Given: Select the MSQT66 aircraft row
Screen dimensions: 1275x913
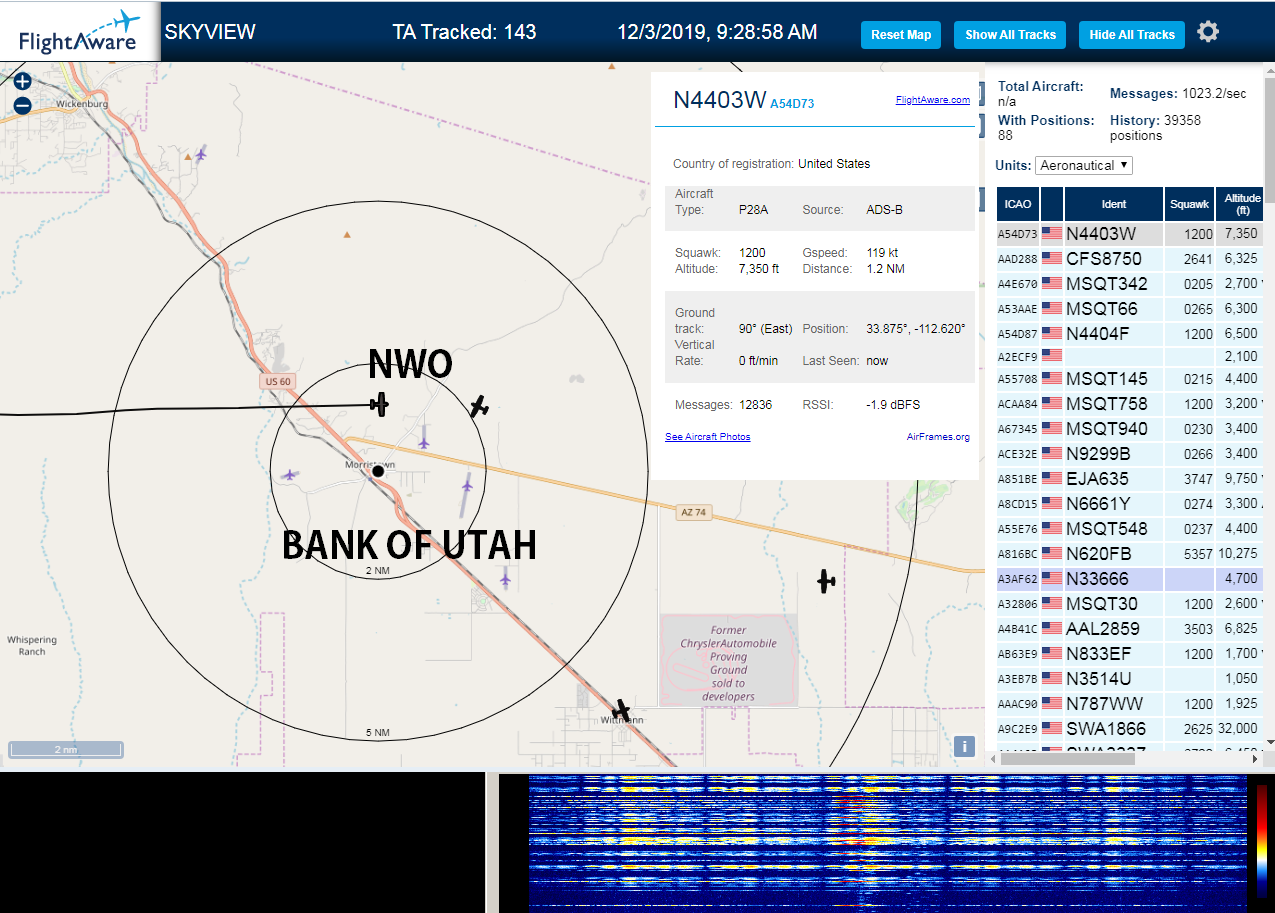Looking at the screenshot, I should [1130, 309].
